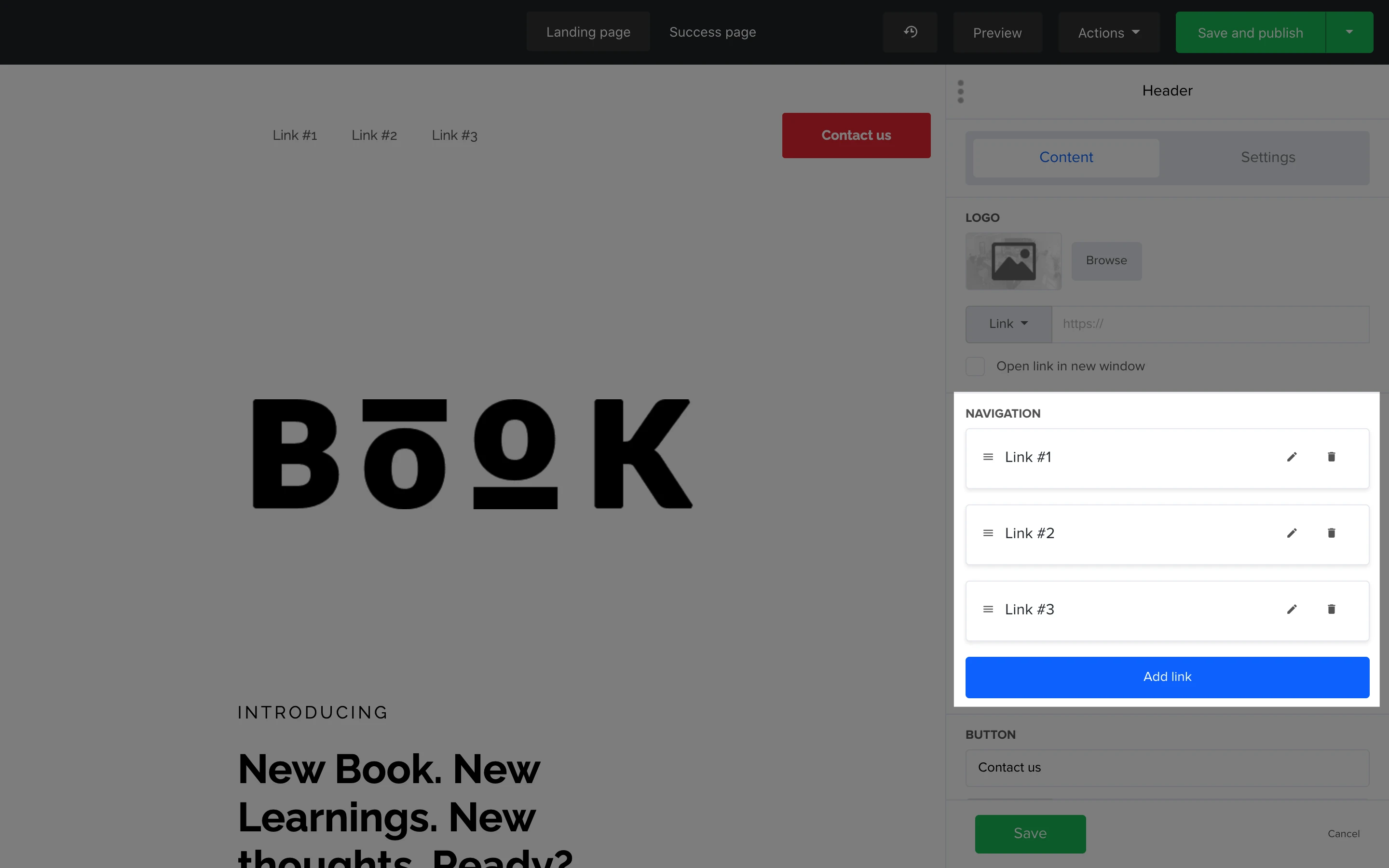Delete Link #3 with trash icon

pos(1331,609)
